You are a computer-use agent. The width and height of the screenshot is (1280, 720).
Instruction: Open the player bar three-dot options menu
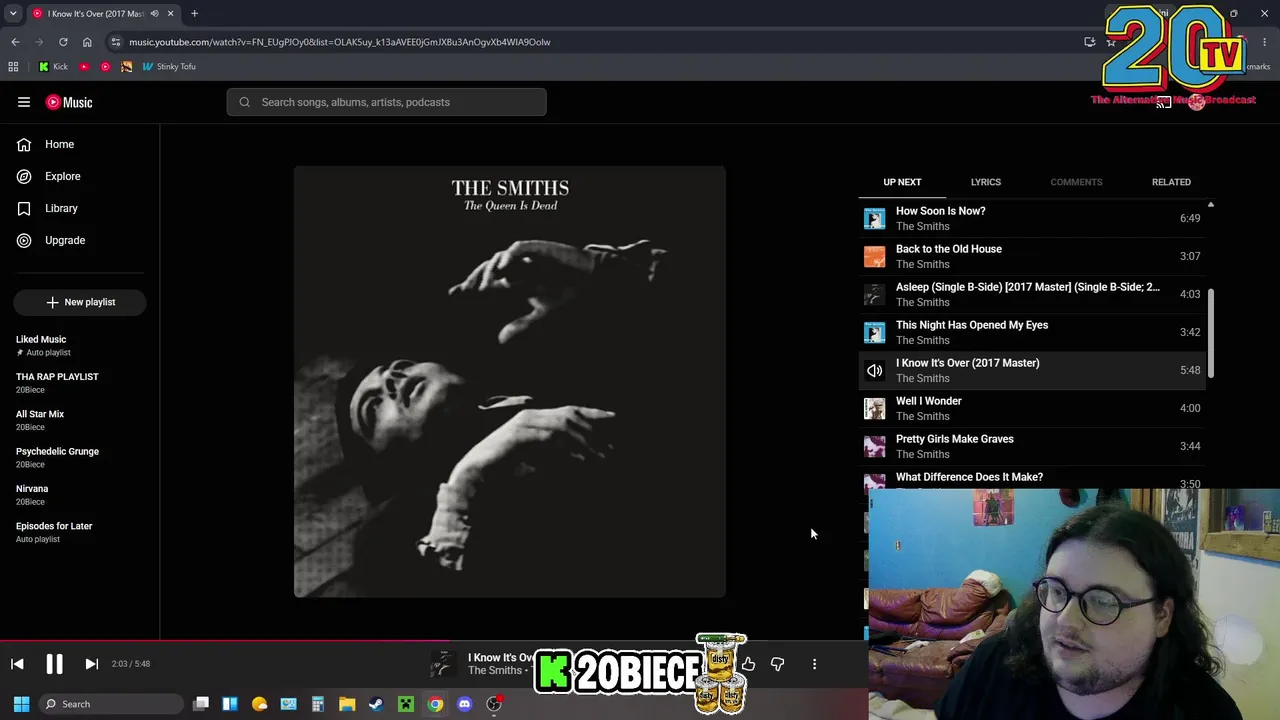pyautogui.click(x=814, y=664)
